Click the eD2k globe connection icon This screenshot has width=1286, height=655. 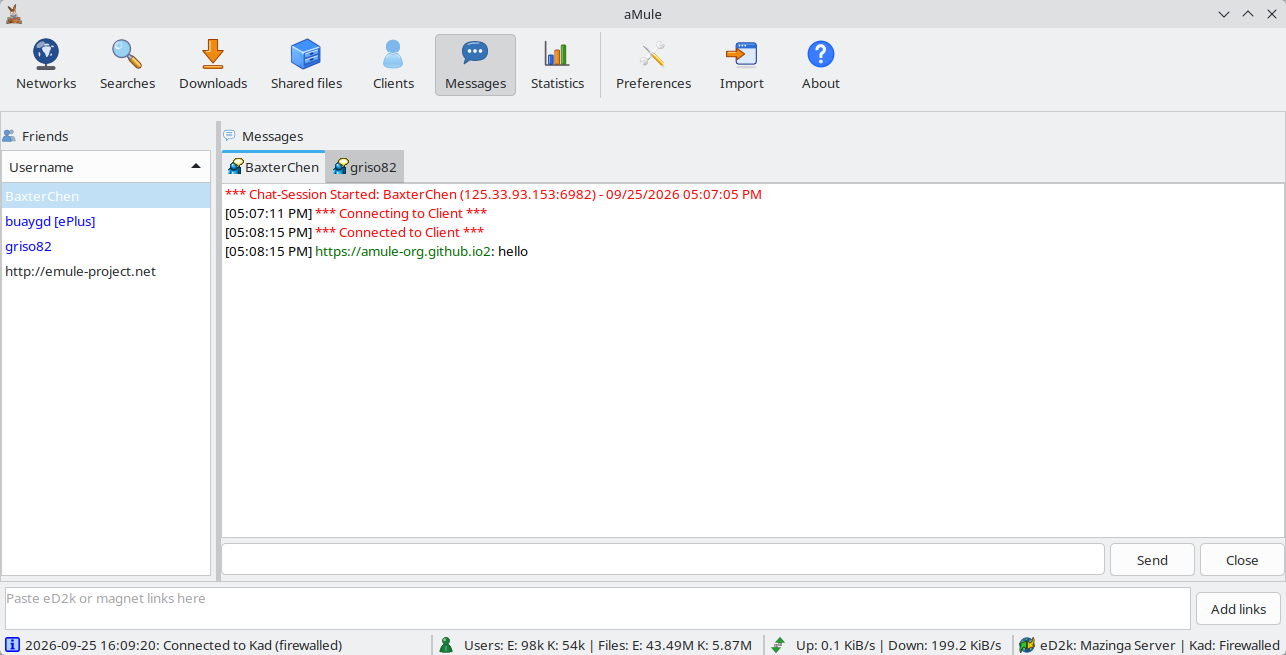(1026, 645)
